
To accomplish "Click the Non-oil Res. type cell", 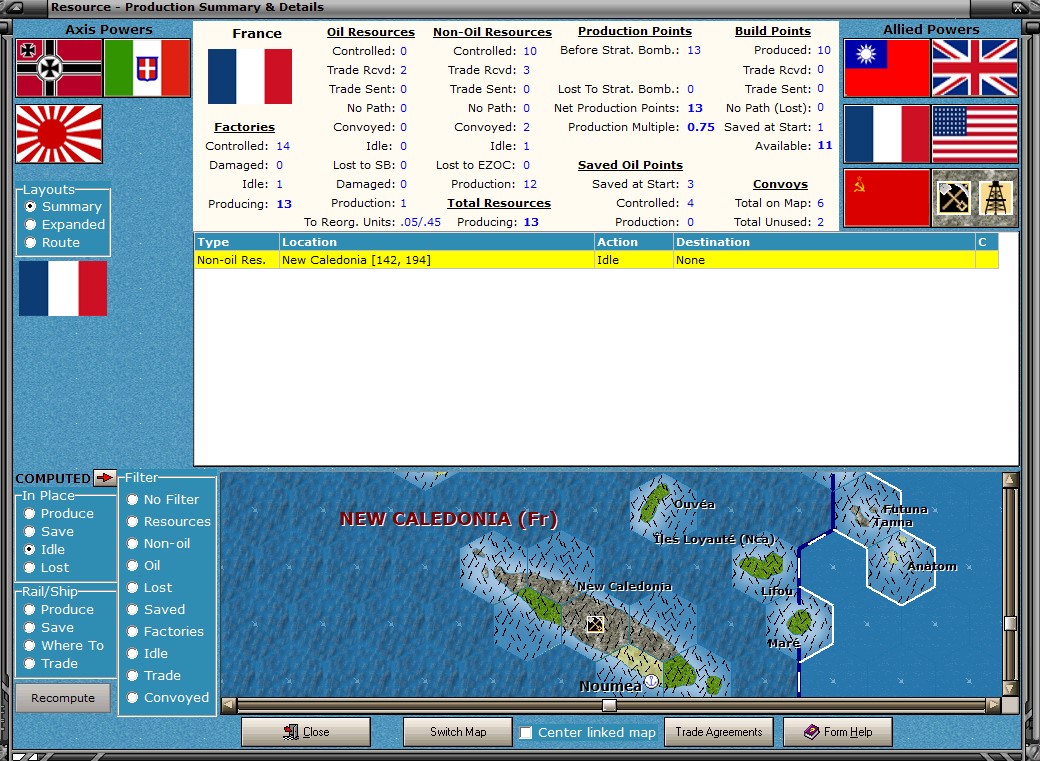I will [237, 260].
